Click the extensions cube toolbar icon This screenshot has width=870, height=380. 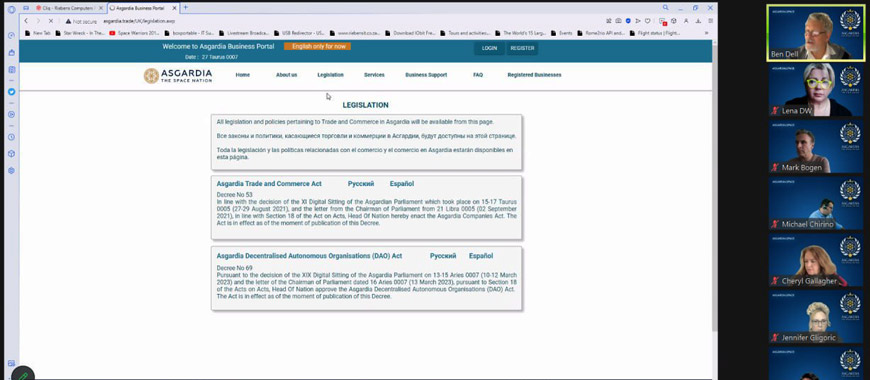click(x=673, y=21)
